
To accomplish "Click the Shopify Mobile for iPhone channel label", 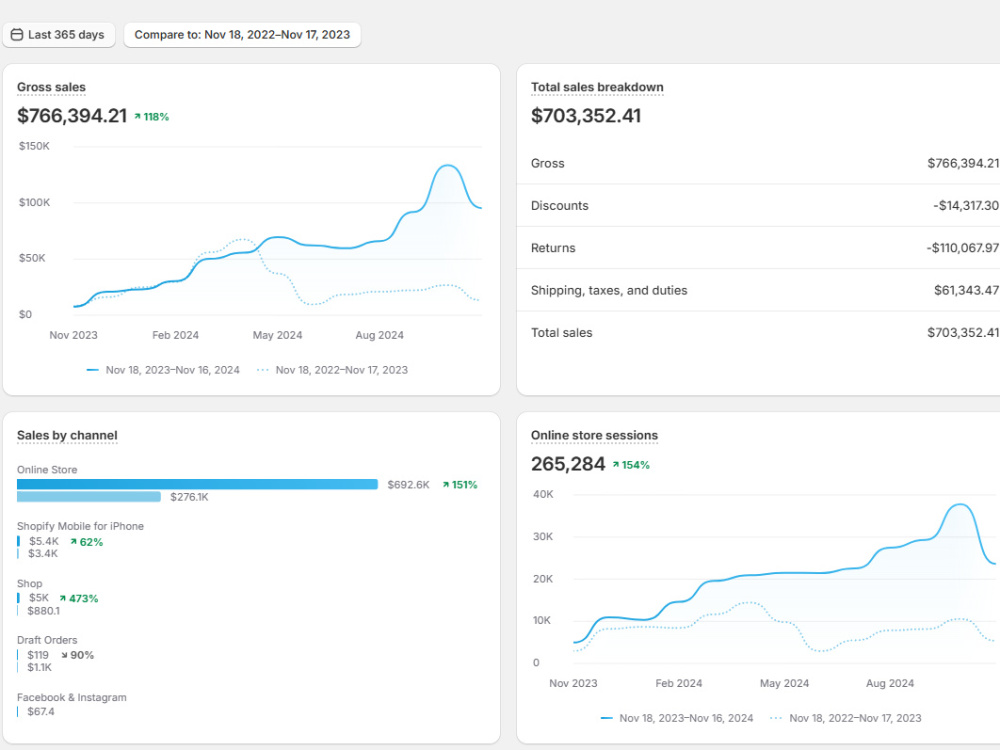I will click(x=80, y=526).
